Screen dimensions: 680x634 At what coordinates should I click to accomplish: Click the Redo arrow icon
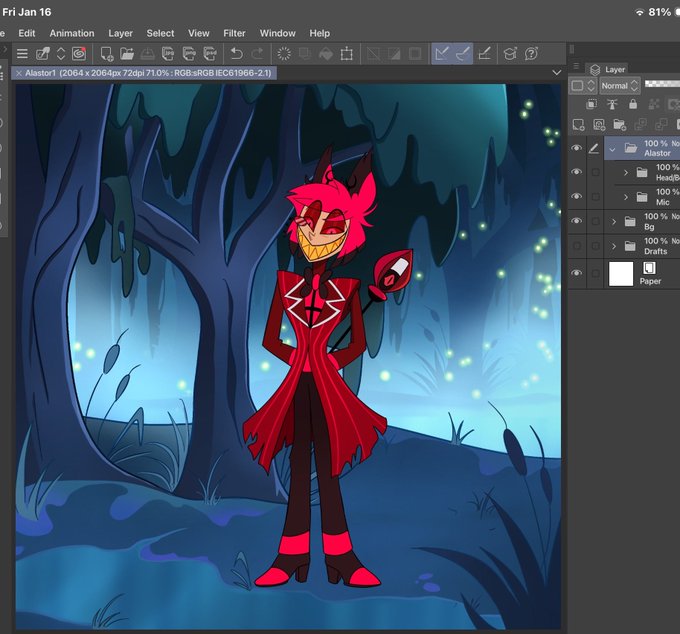click(x=257, y=54)
